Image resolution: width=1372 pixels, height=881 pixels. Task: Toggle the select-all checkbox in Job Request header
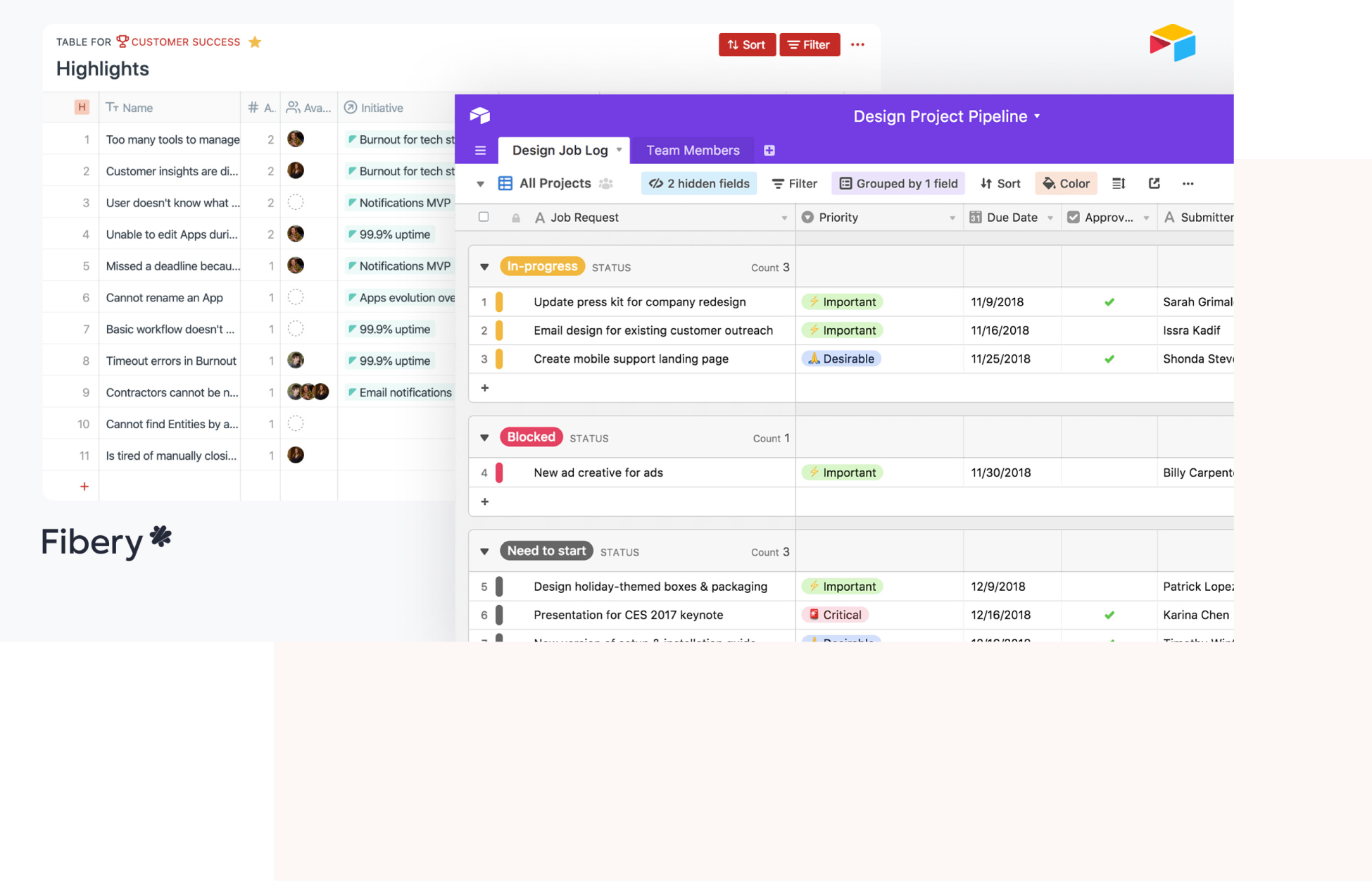(x=484, y=217)
